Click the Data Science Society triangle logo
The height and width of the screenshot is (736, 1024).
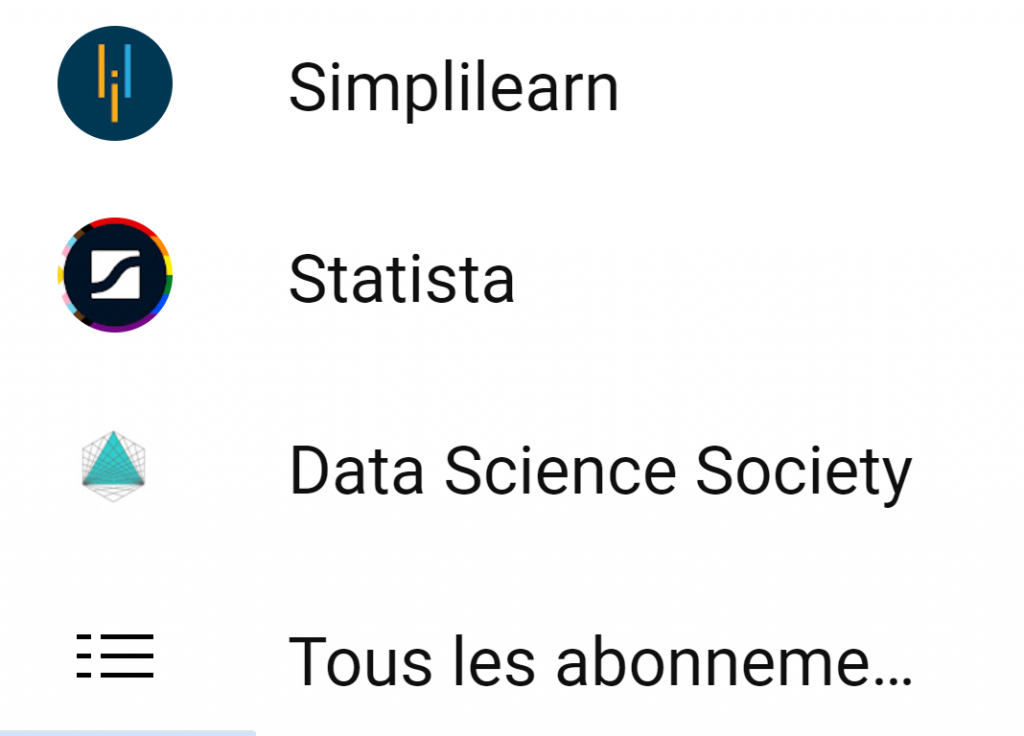114,467
